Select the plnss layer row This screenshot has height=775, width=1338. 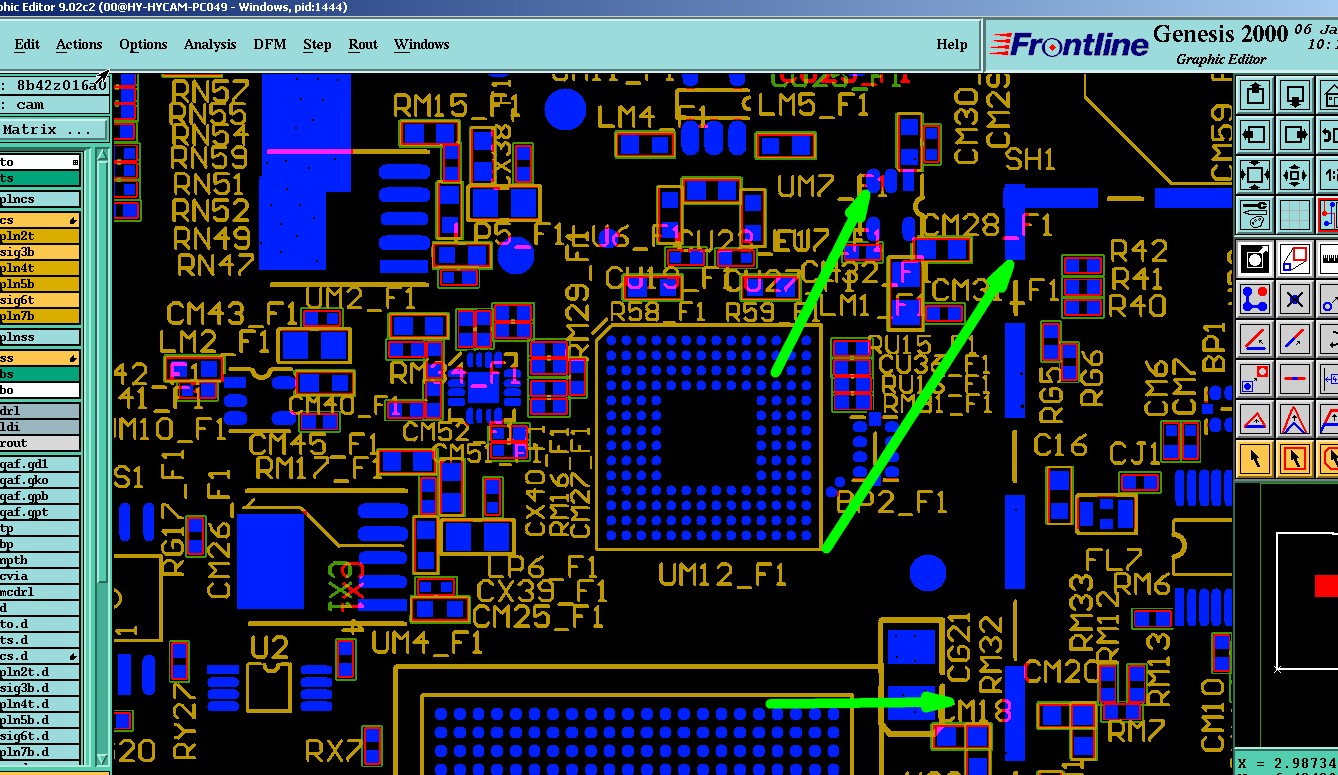pyautogui.click(x=40, y=337)
